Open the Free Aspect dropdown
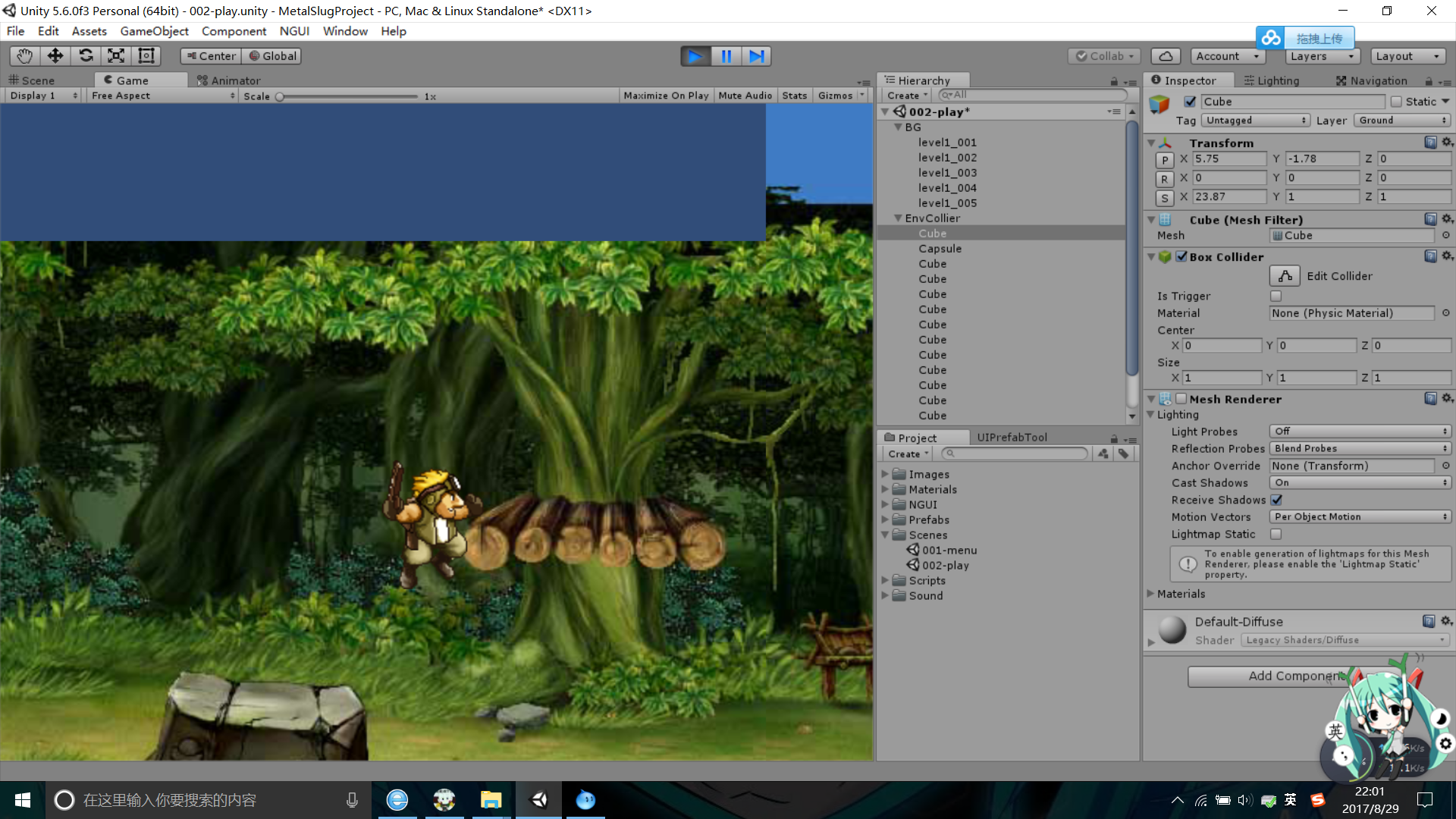 162,96
